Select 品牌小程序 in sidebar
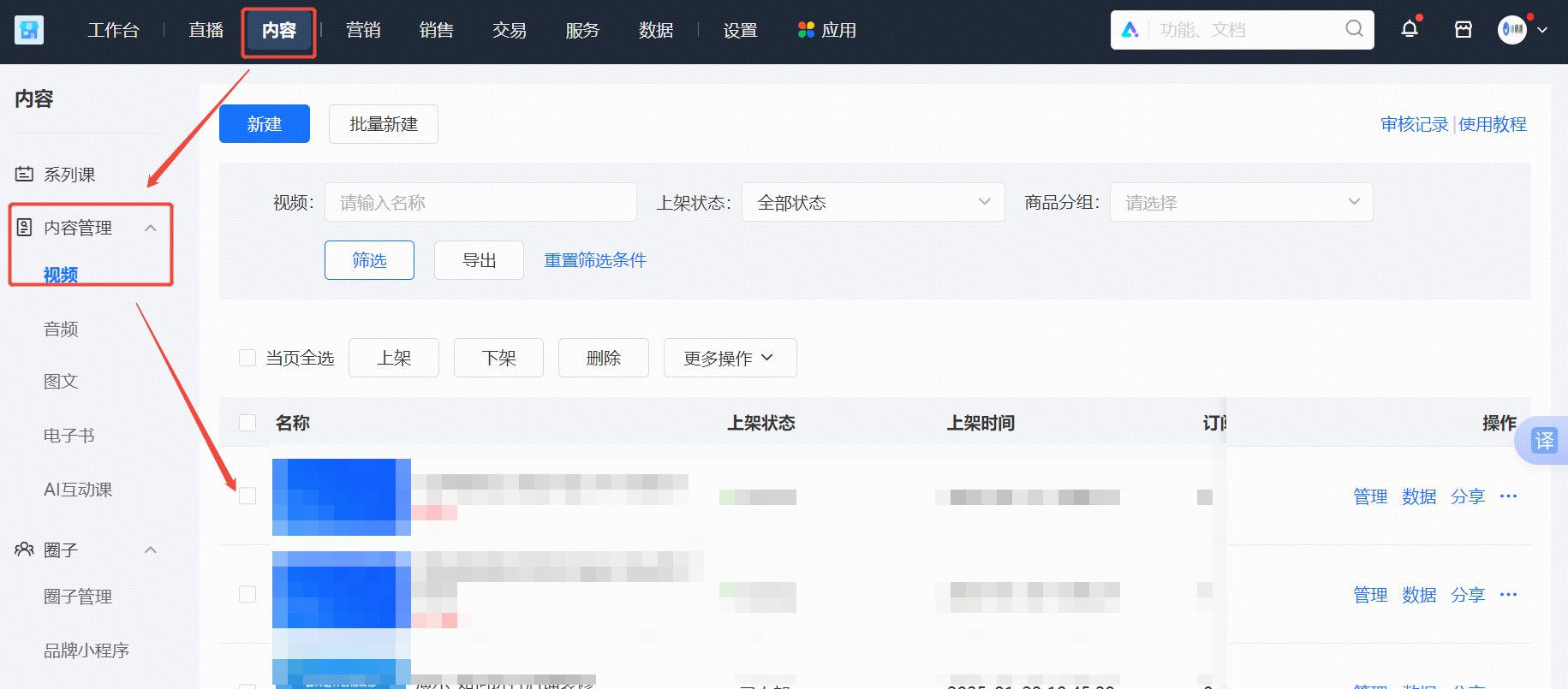This screenshot has width=1568, height=689. tap(86, 650)
